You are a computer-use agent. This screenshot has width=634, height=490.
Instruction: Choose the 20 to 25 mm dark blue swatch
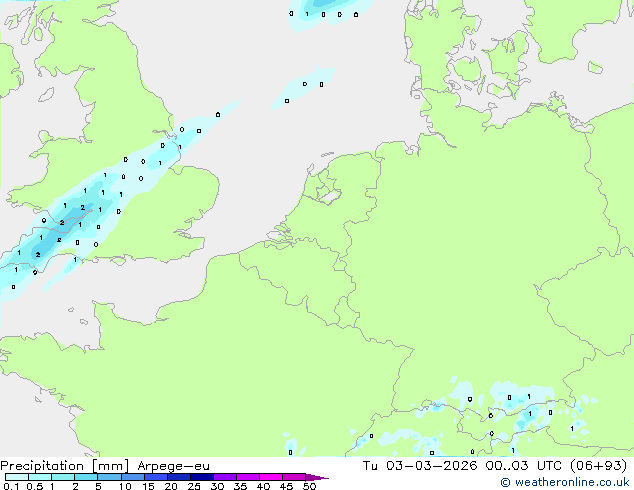click(179, 477)
